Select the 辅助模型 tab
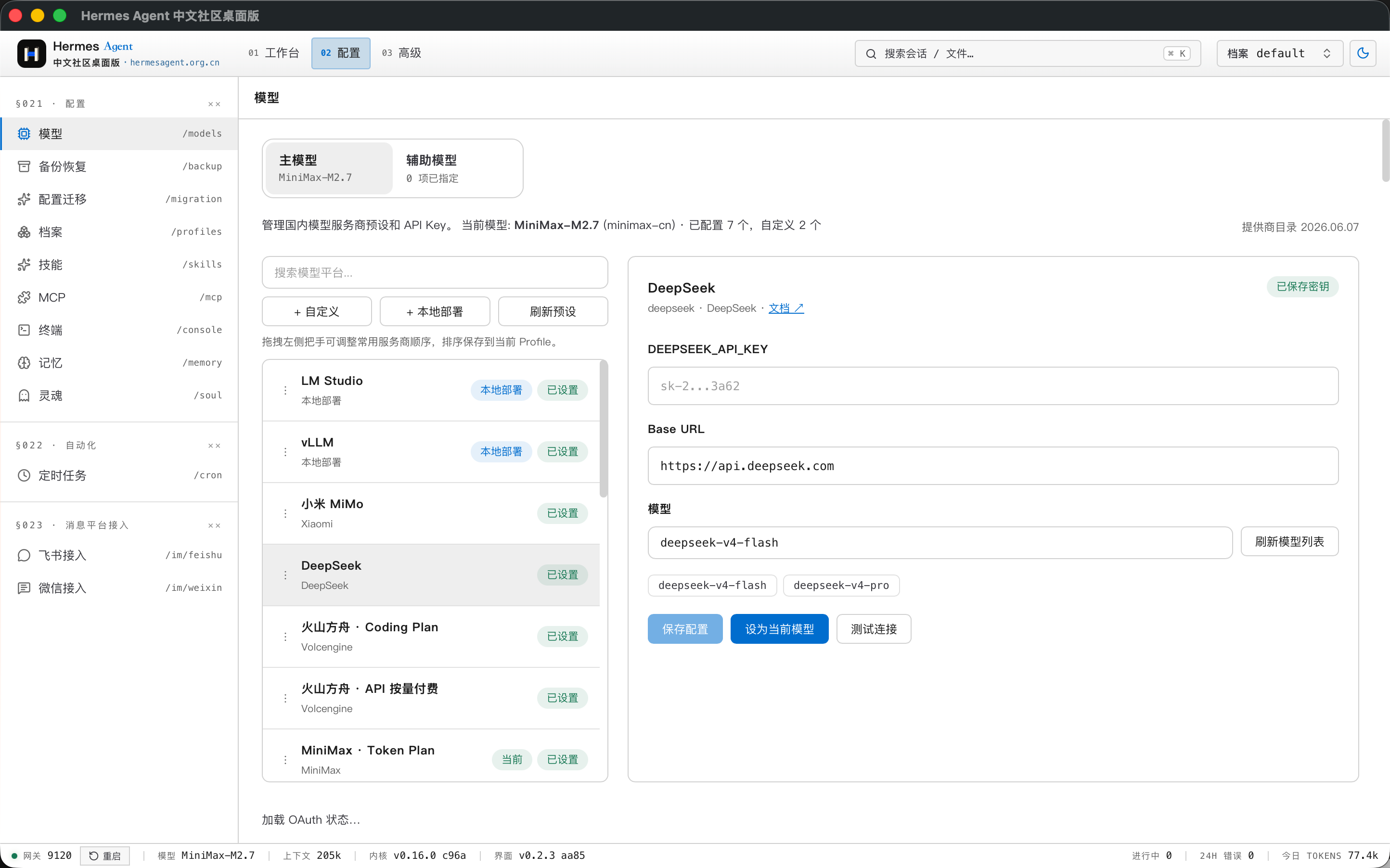The width and height of the screenshot is (1390, 868). (x=456, y=168)
